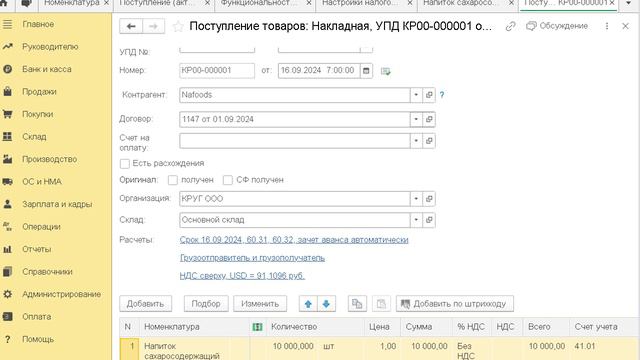640x360 pixels.
Task: Click the Помощь question mark icon
Action: coord(7,339)
